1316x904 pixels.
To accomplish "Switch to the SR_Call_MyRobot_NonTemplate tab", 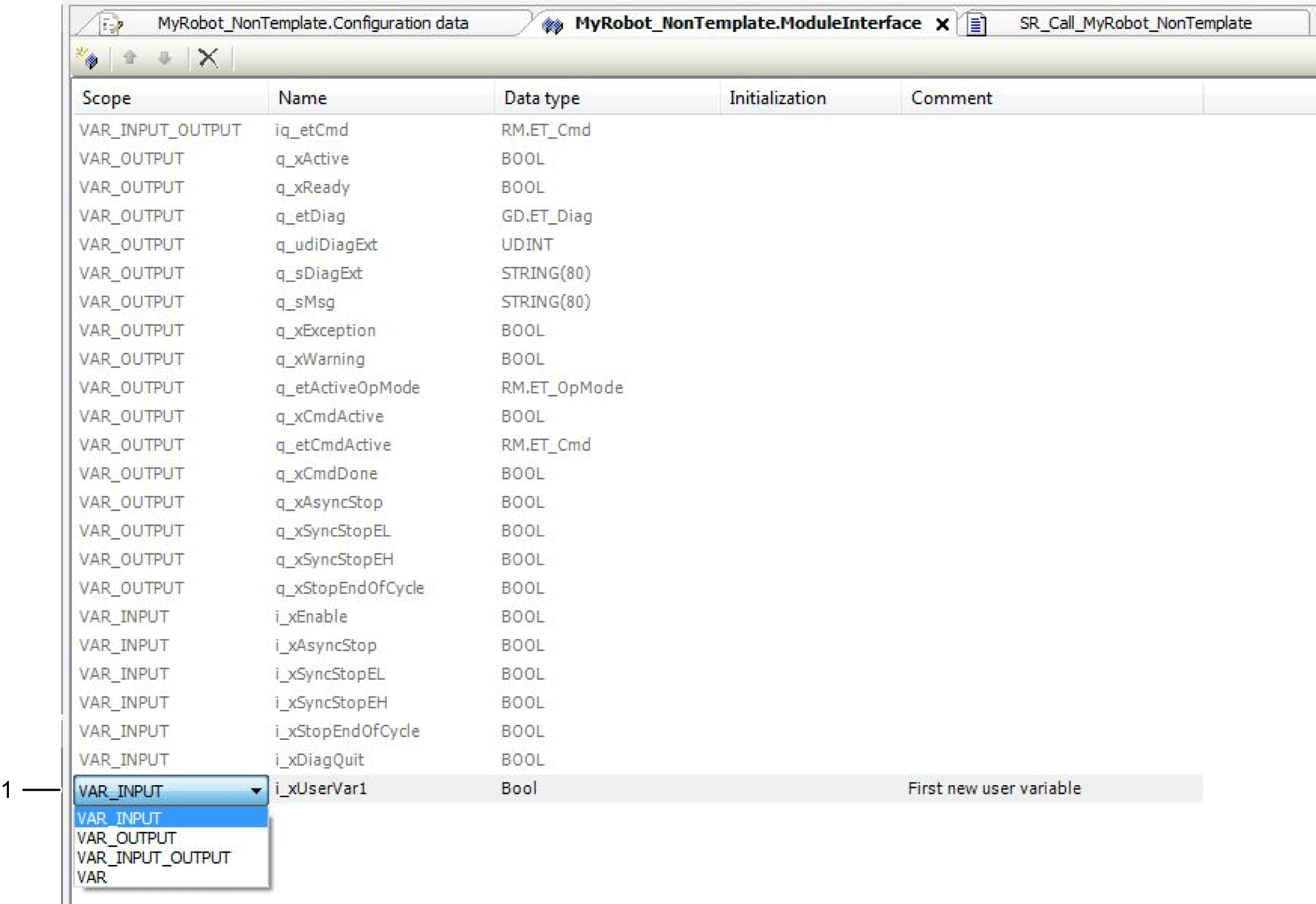I will (1135, 23).
